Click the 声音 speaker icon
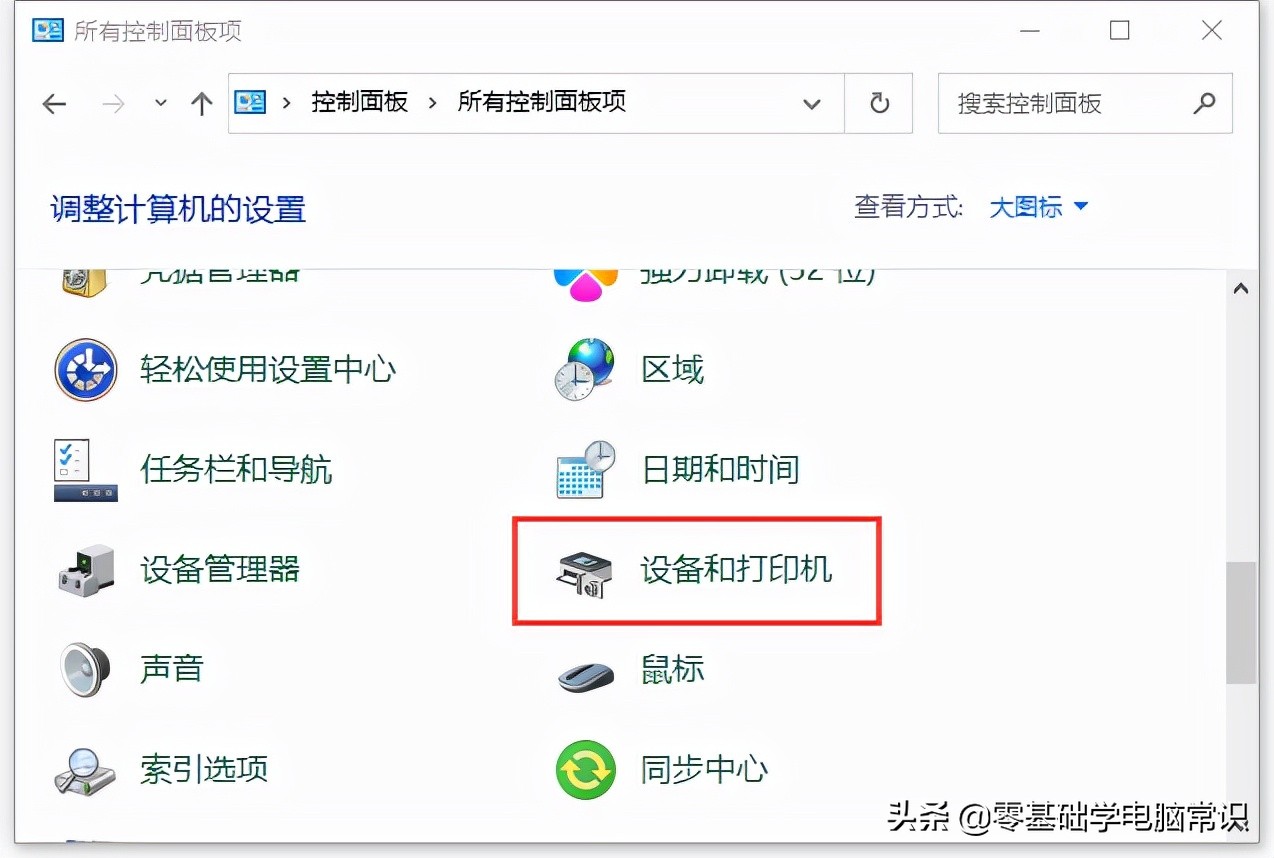This screenshot has height=858, width=1274. coord(85,670)
